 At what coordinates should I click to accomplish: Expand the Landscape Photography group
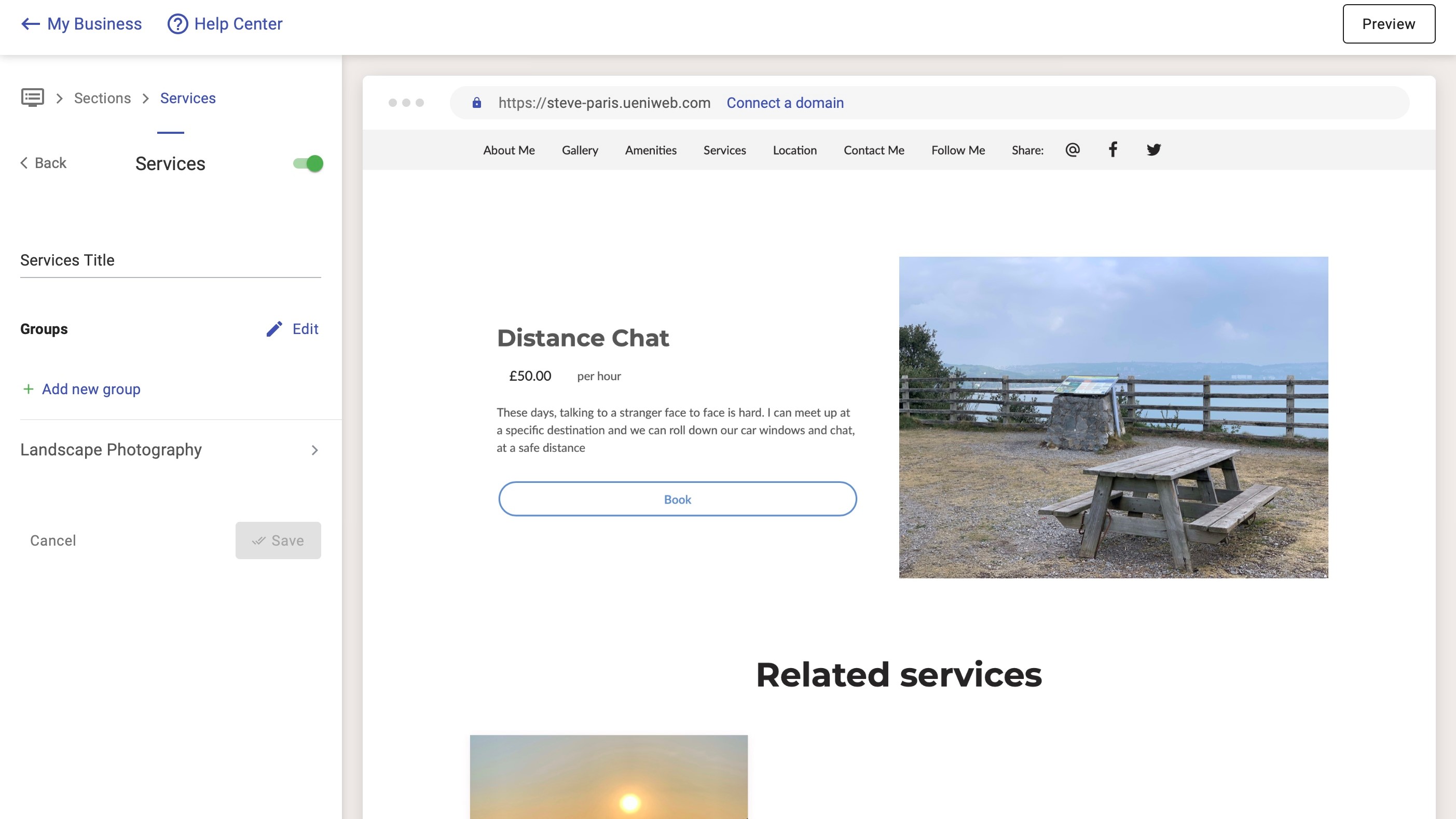(314, 450)
